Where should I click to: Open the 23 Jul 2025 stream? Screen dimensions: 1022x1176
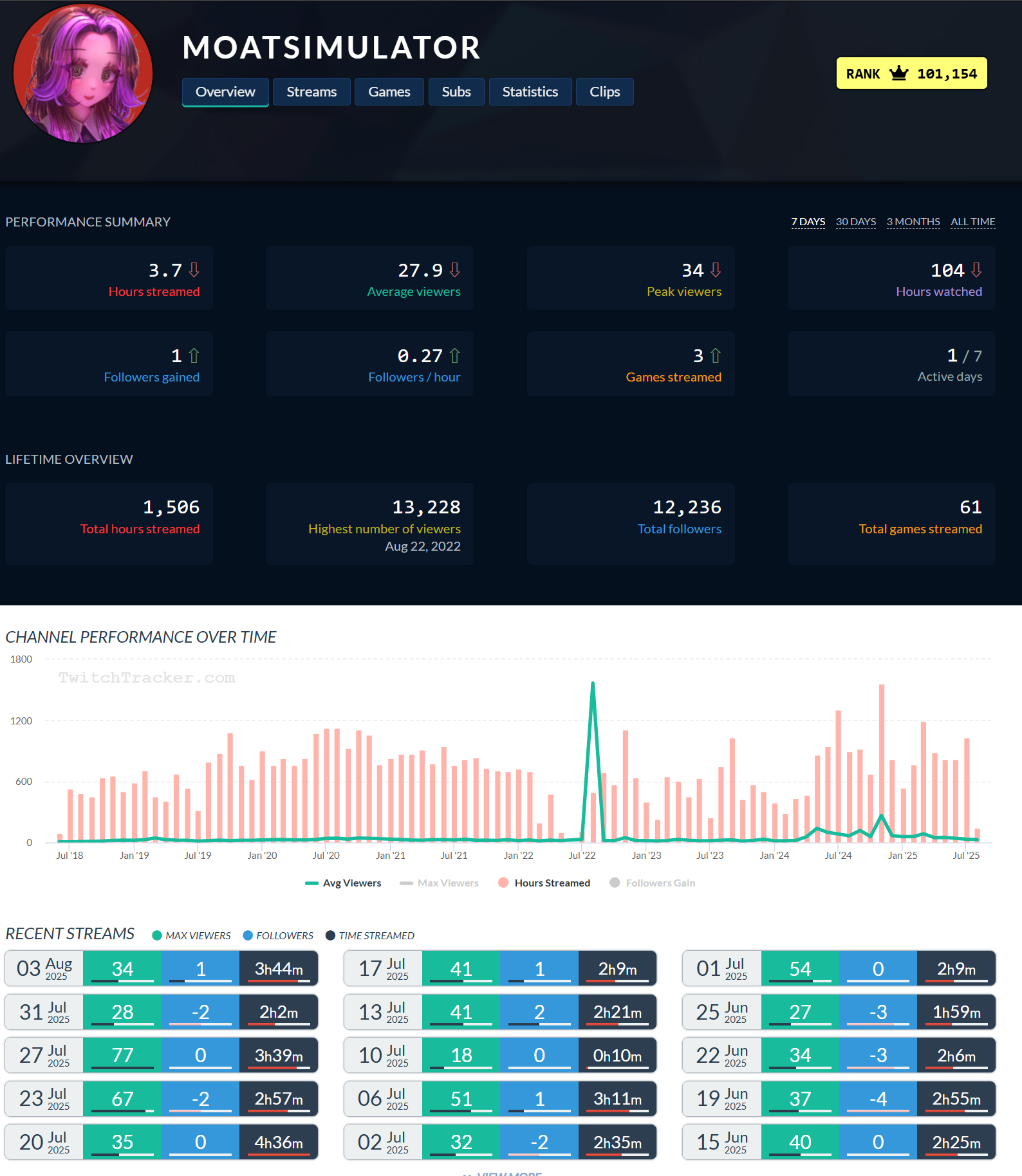(x=162, y=1098)
